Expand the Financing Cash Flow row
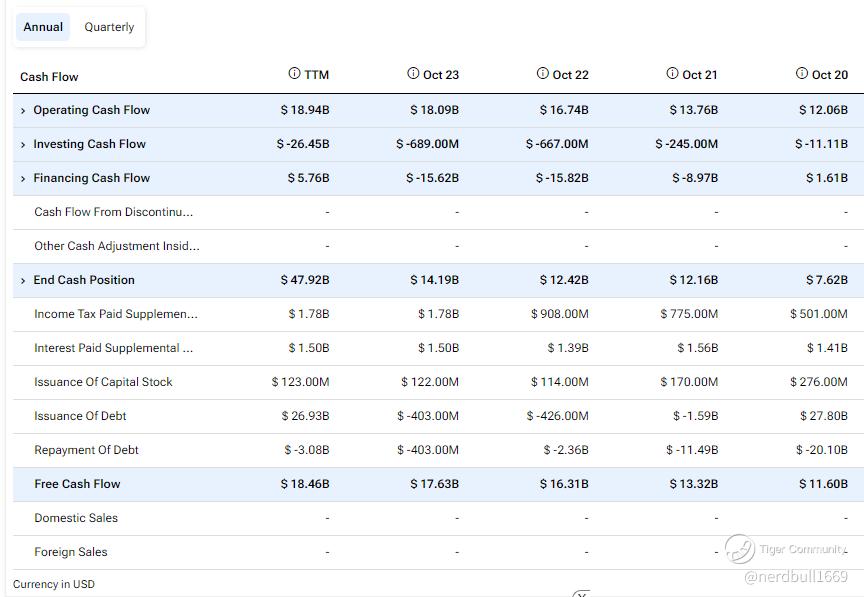Viewport: 864px width, 597px height. [23, 179]
